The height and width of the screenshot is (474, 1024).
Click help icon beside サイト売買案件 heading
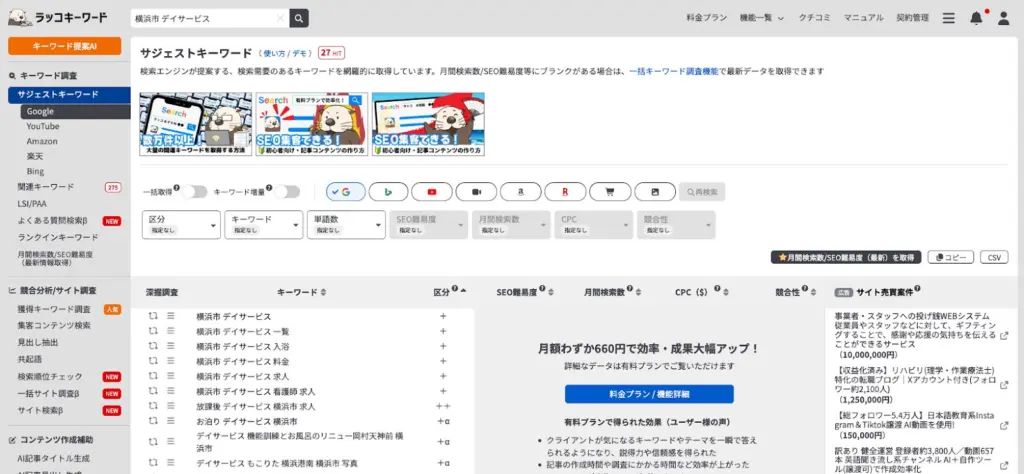(x=918, y=289)
